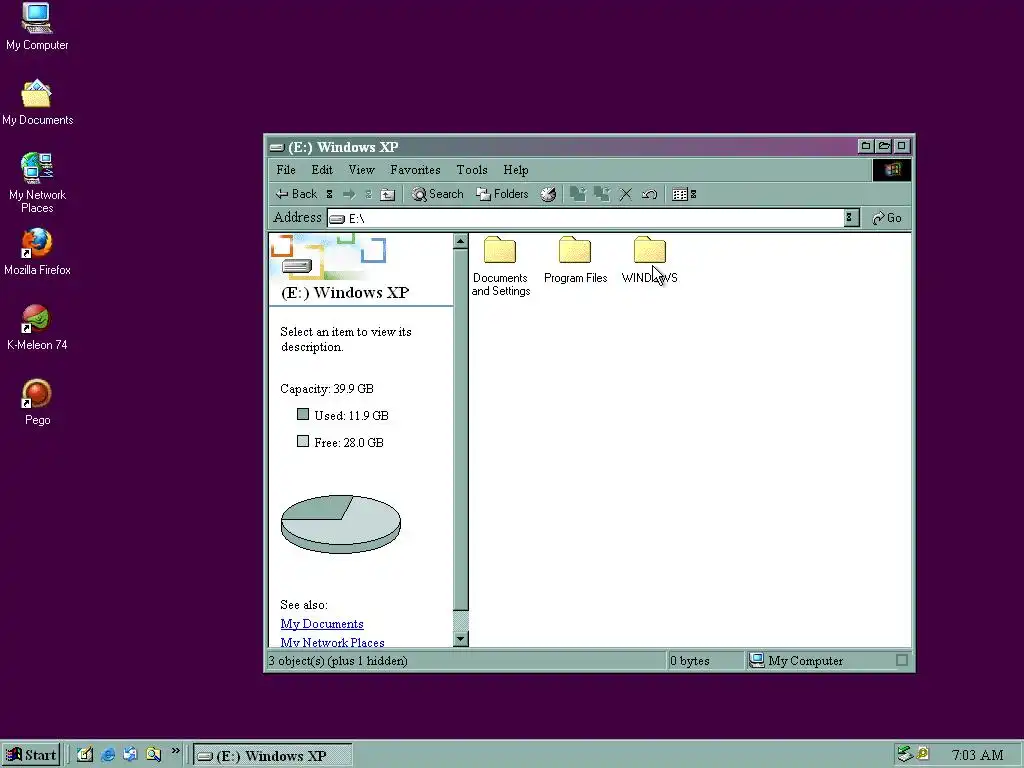Click the drive icon in title bar

[277, 147]
